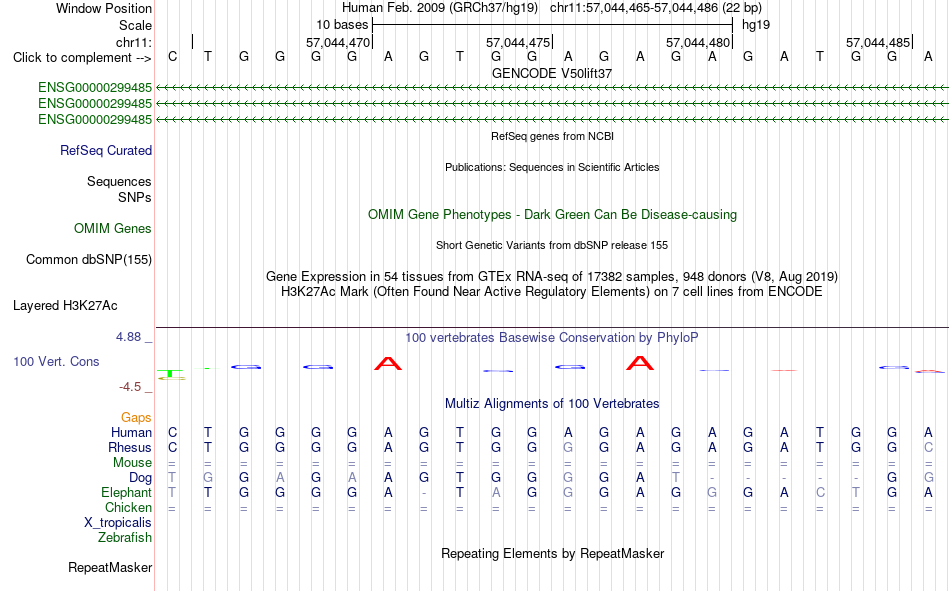Click 'Publications: Sequences in Scientific Articles' title
This screenshot has width=950, height=591.
click(552, 167)
